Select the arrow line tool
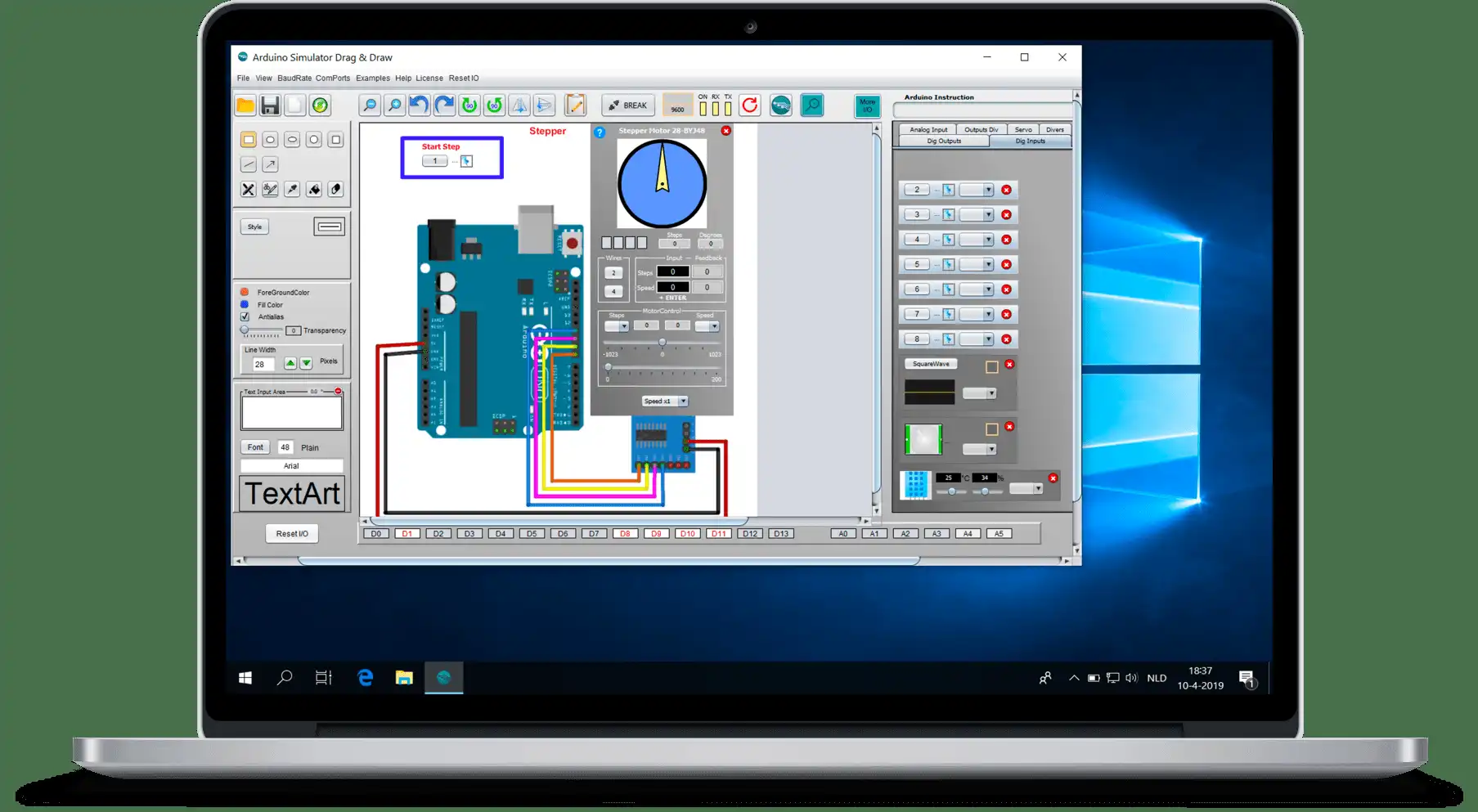 pyautogui.click(x=270, y=164)
